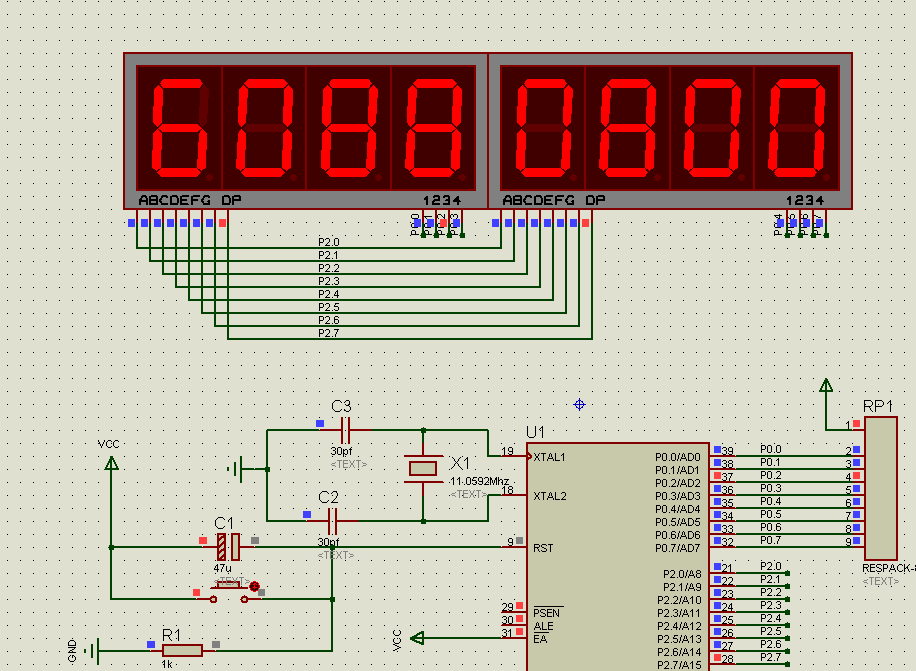Viewport: 916px width, 671px height.
Task: Click the blue origin crosshair marker
Action: click(580, 405)
